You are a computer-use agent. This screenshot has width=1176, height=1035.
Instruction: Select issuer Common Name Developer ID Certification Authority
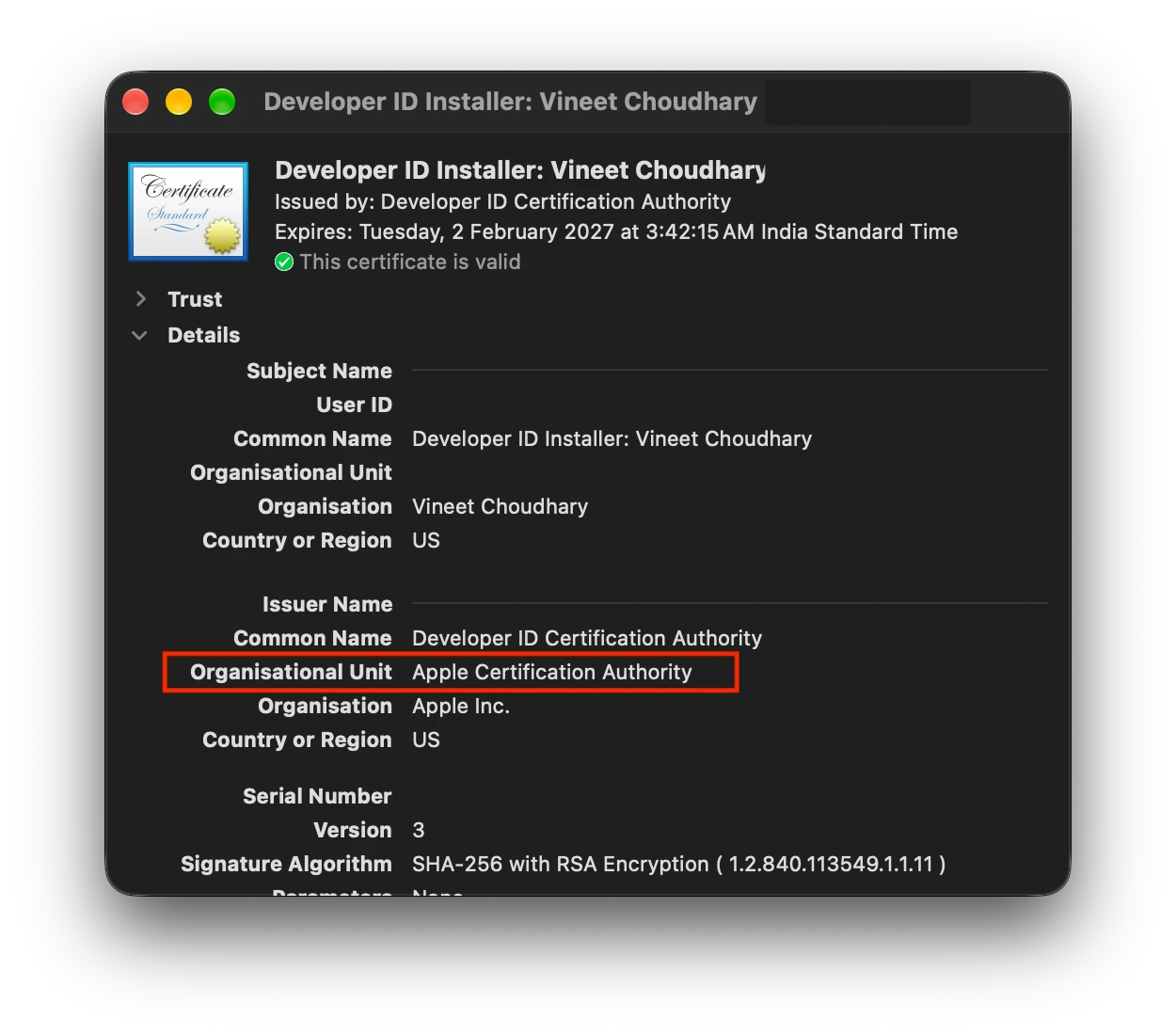point(587,639)
